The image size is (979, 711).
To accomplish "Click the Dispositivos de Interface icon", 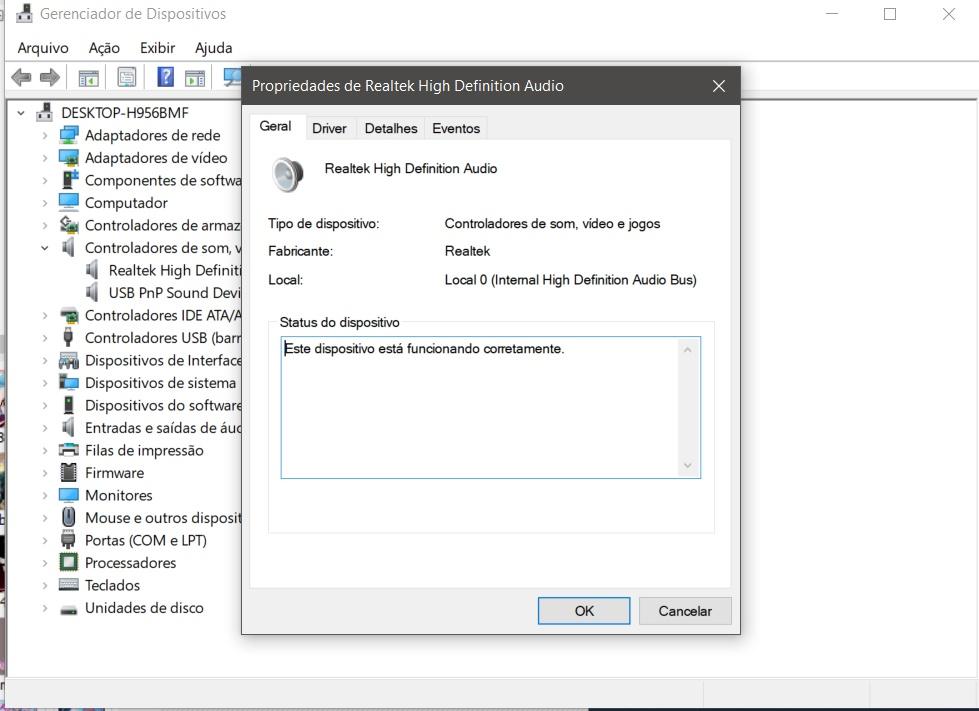I will pos(69,360).
